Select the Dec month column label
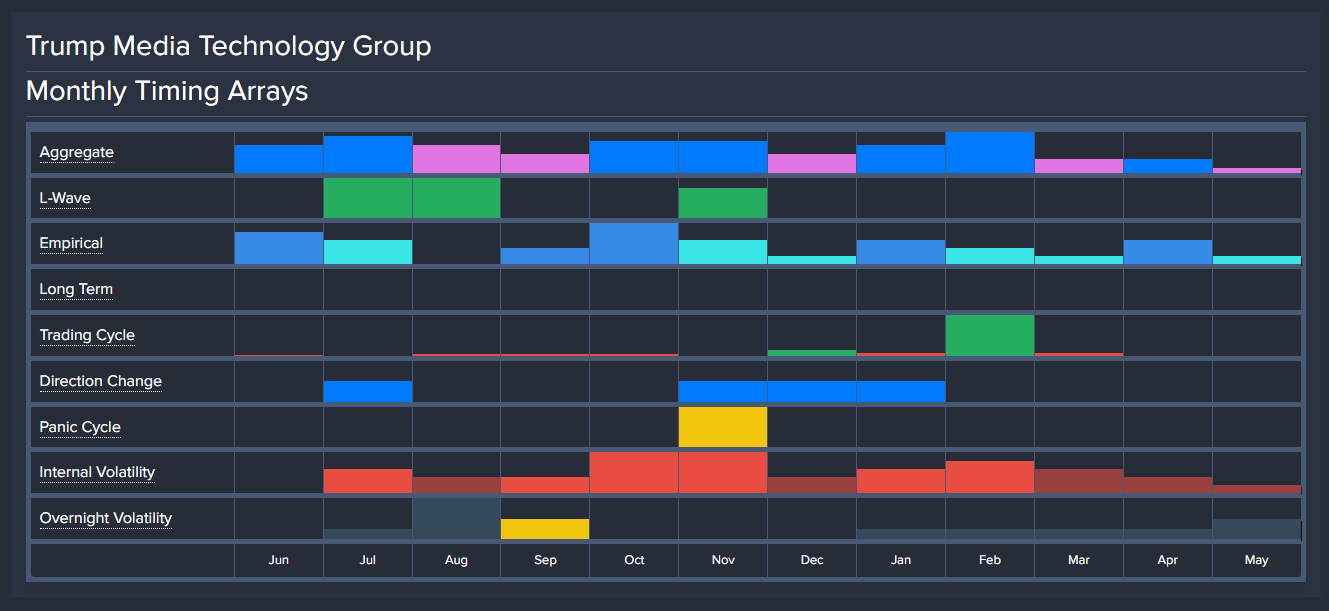Viewport: 1329px width, 611px height. [x=812, y=560]
